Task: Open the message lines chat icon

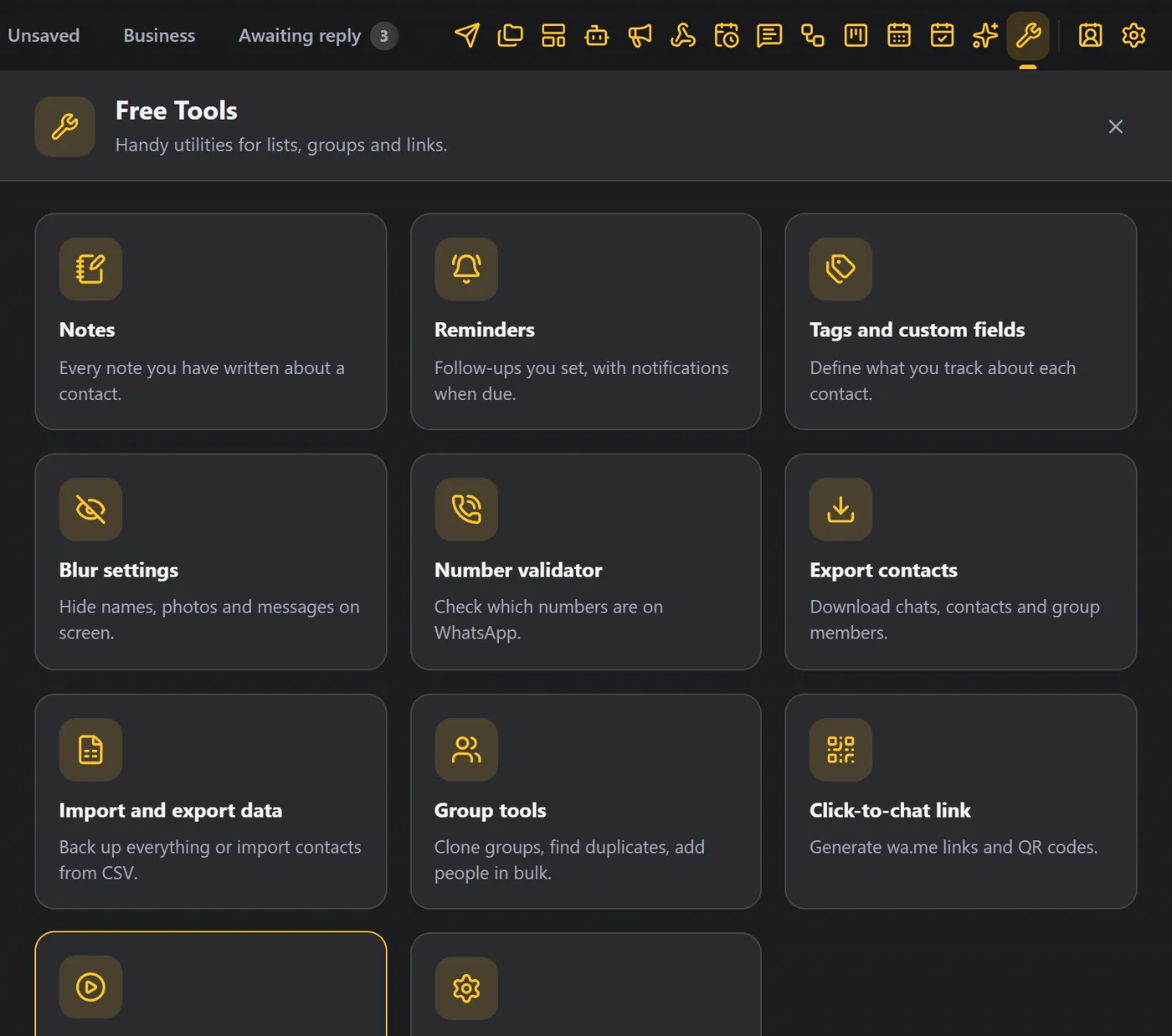Action: click(x=769, y=35)
